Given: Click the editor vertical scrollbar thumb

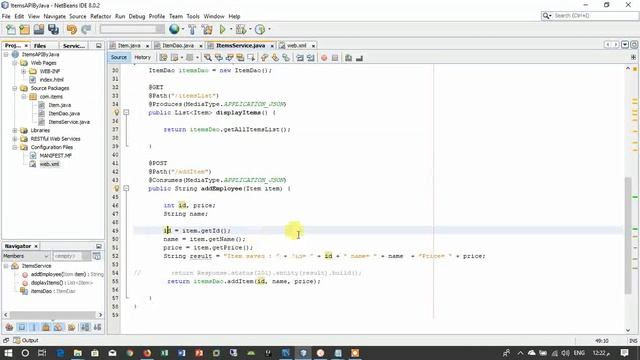Looking at the screenshot, I should [x=628, y=235].
